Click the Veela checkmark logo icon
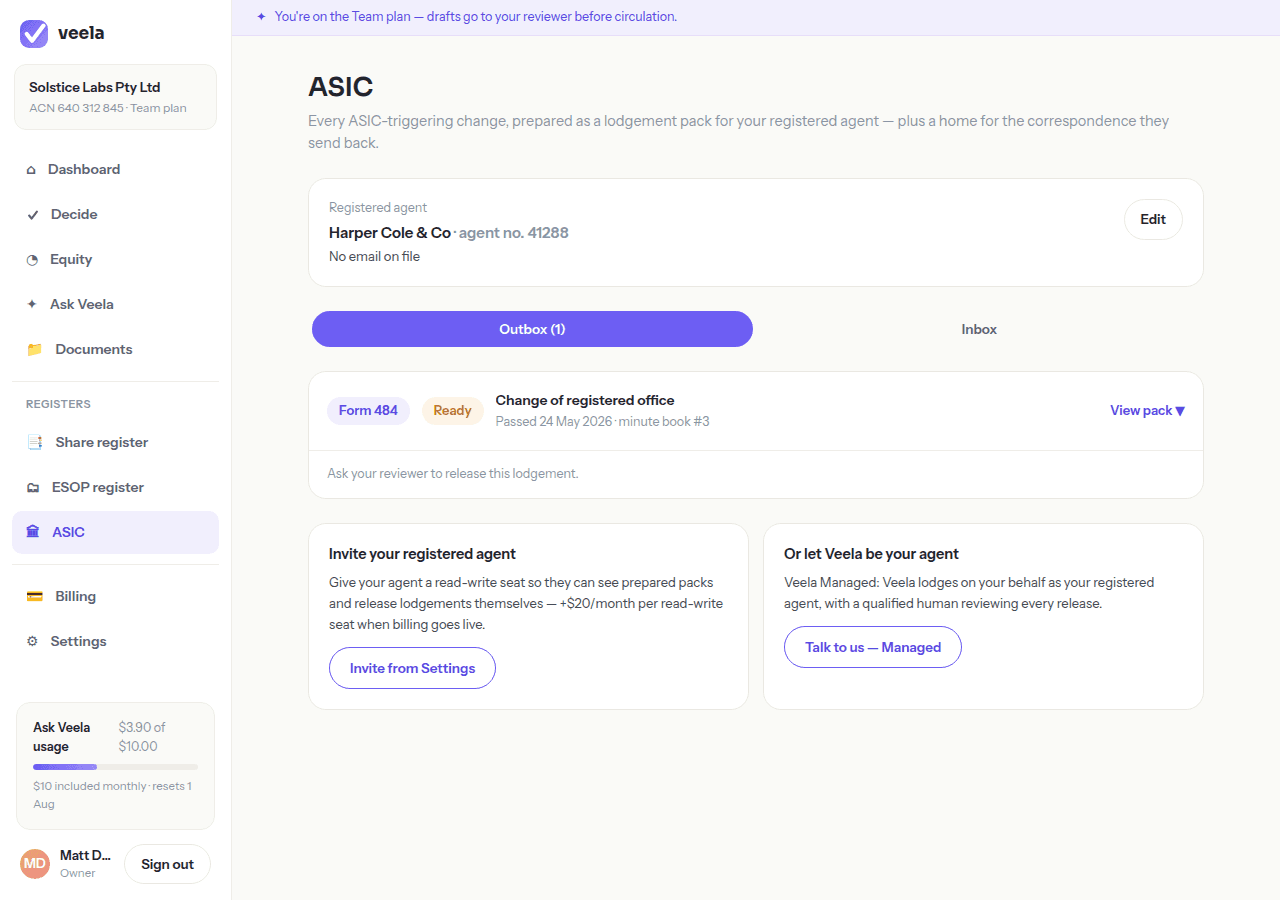The width and height of the screenshot is (1280, 900). pyautogui.click(x=34, y=33)
